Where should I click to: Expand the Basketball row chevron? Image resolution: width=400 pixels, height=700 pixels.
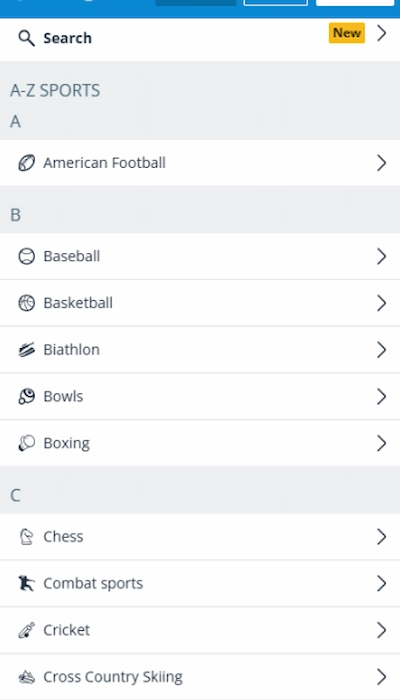pos(381,303)
